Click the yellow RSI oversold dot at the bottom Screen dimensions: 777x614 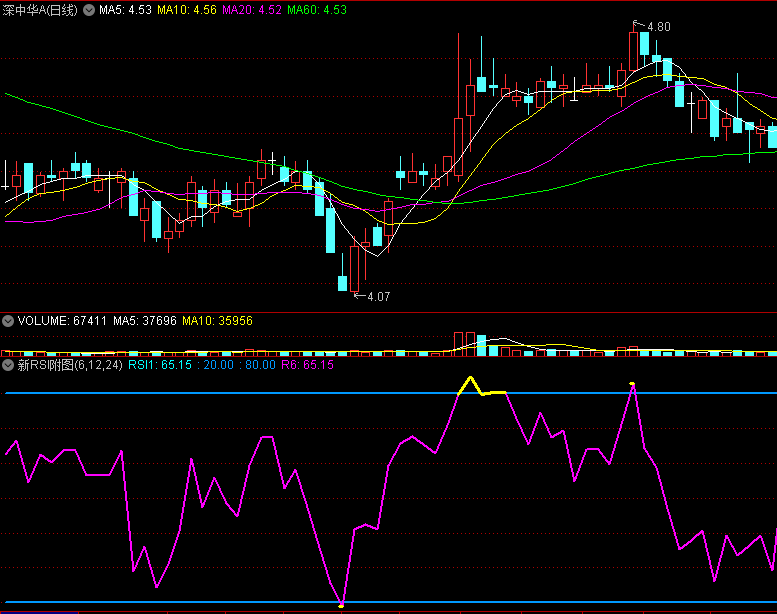(x=341, y=606)
